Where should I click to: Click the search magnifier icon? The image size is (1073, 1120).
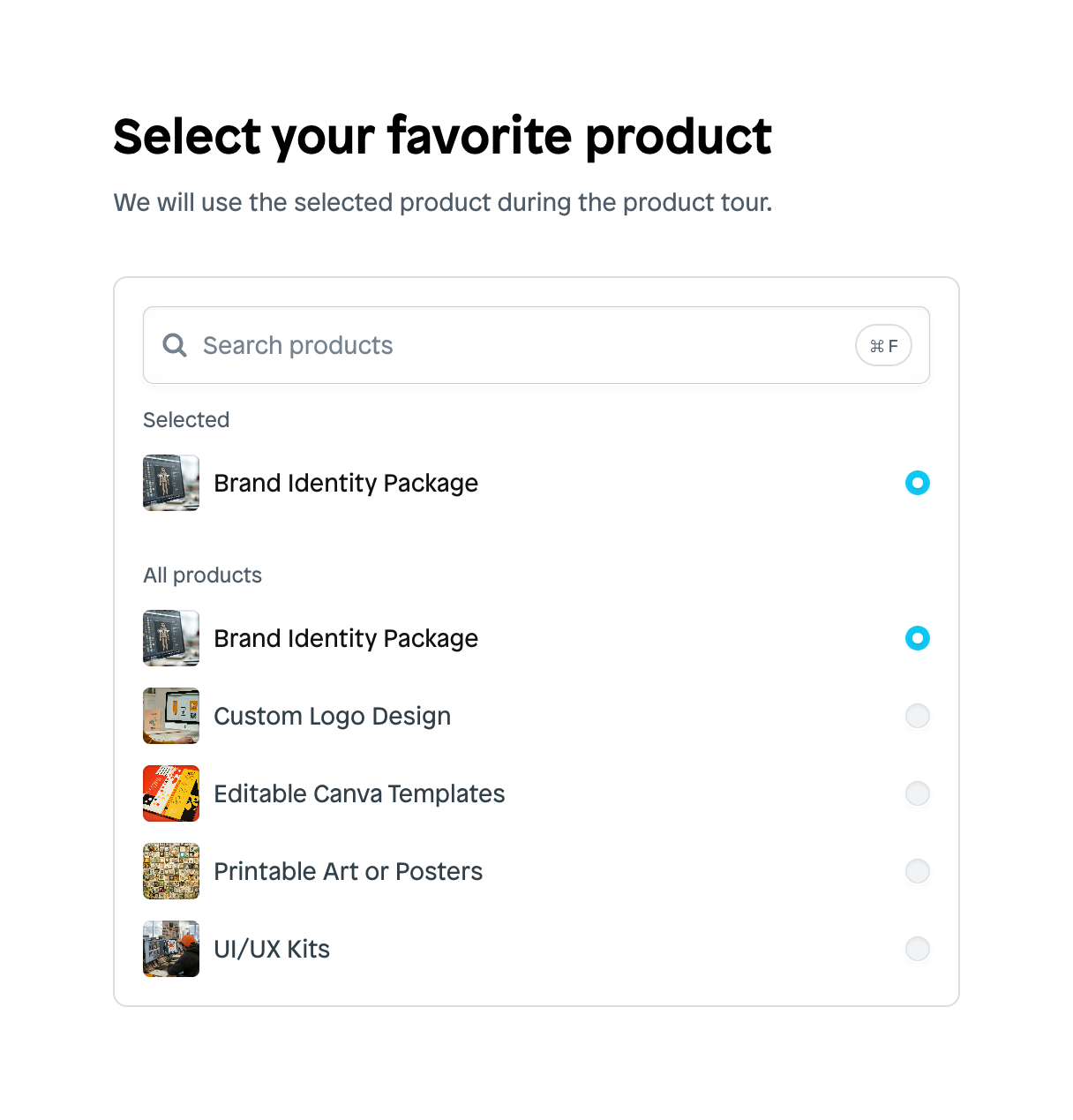(x=174, y=345)
